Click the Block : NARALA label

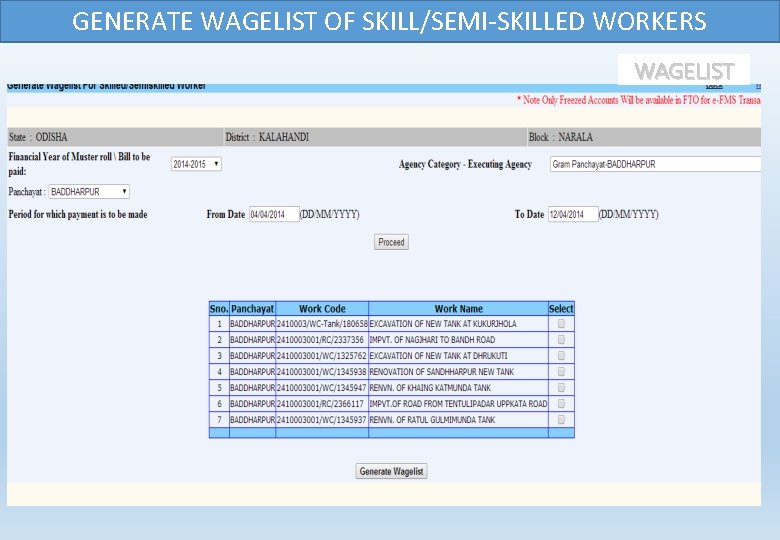point(561,137)
